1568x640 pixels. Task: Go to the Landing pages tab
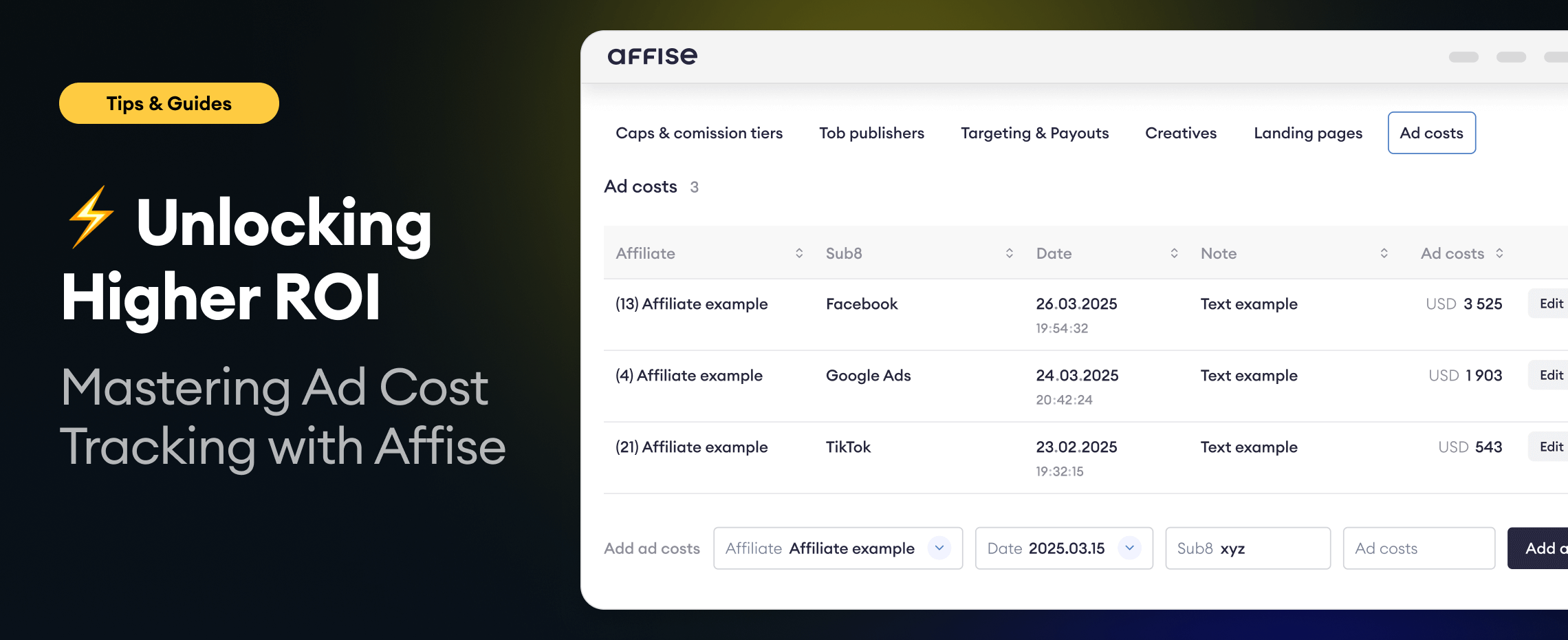click(x=1307, y=133)
